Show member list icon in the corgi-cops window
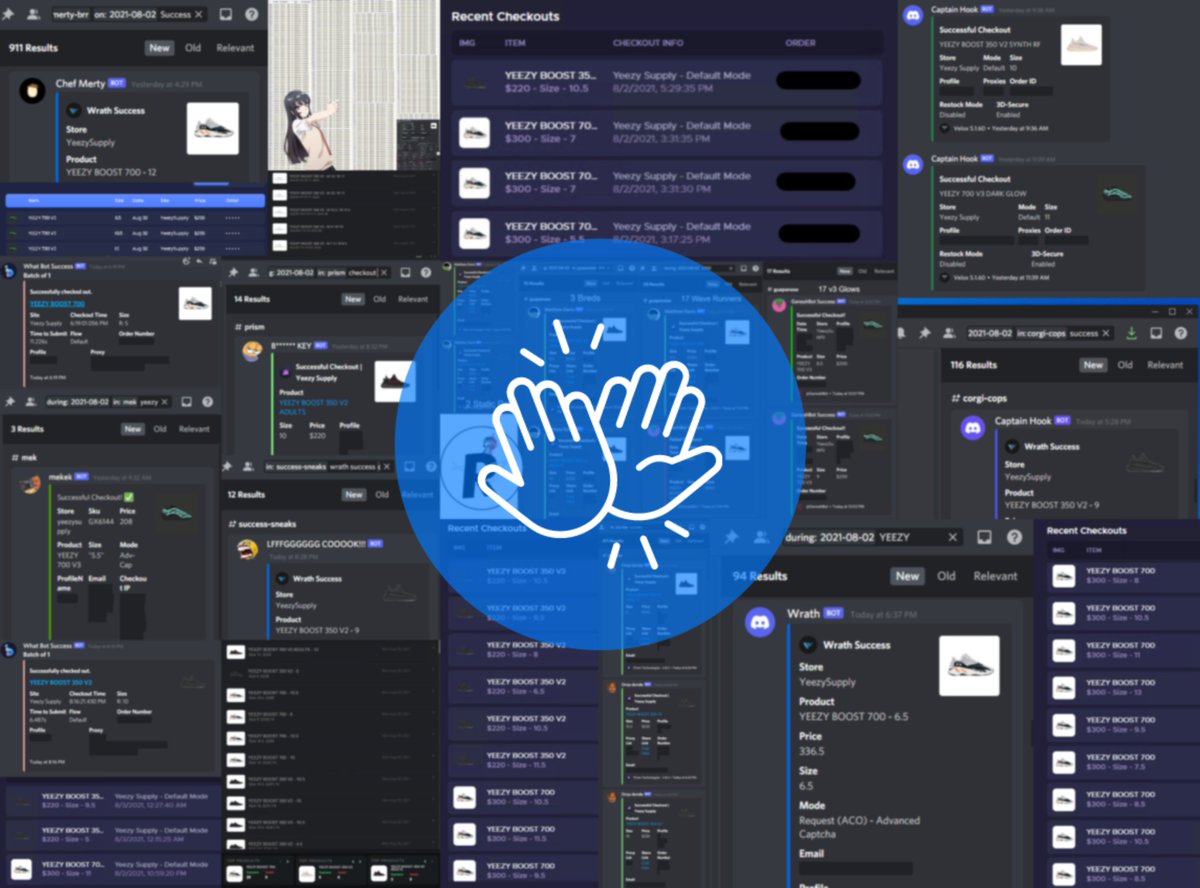This screenshot has height=888, width=1200. coord(950,333)
